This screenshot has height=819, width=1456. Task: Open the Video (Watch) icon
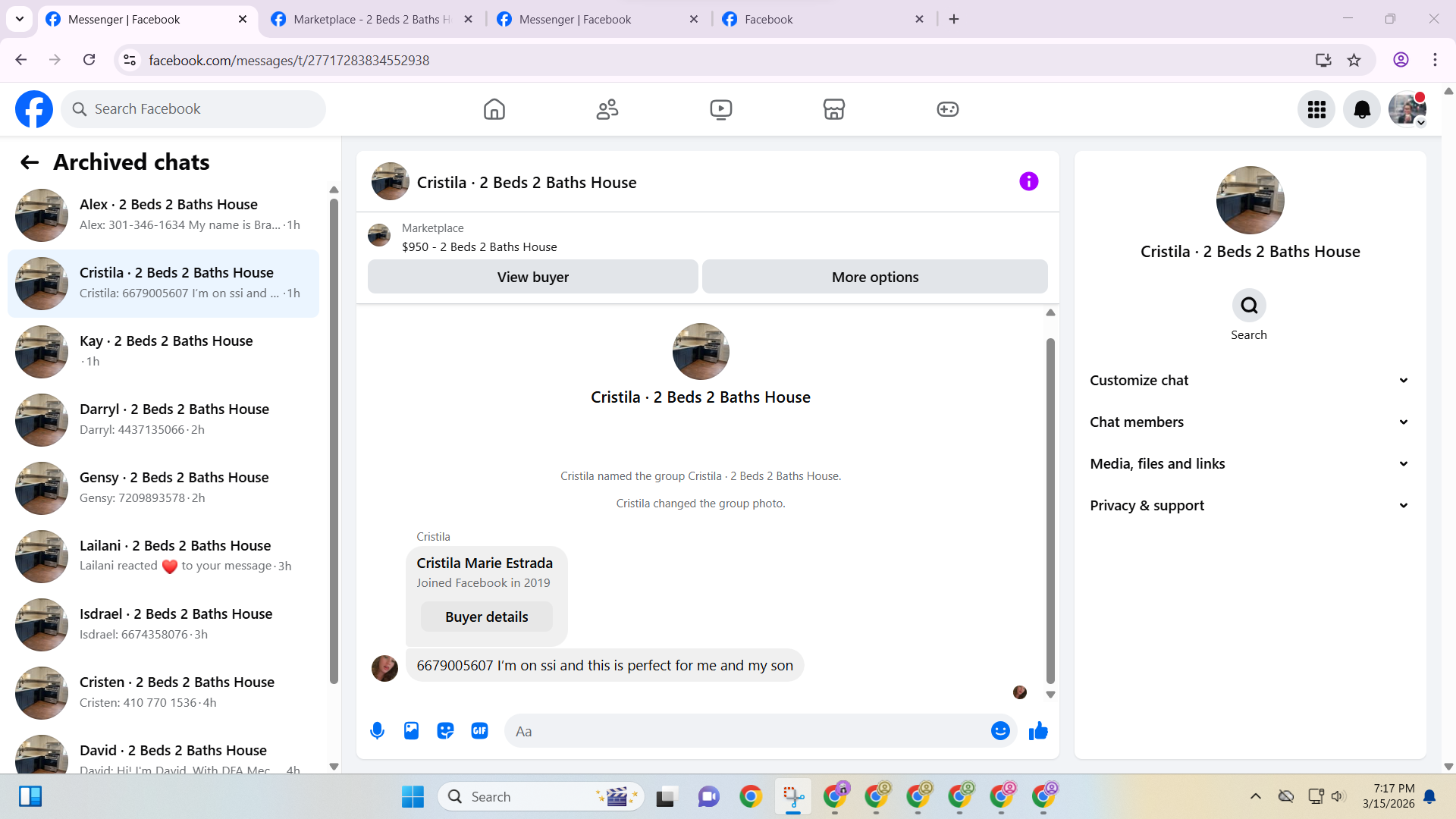(x=720, y=109)
